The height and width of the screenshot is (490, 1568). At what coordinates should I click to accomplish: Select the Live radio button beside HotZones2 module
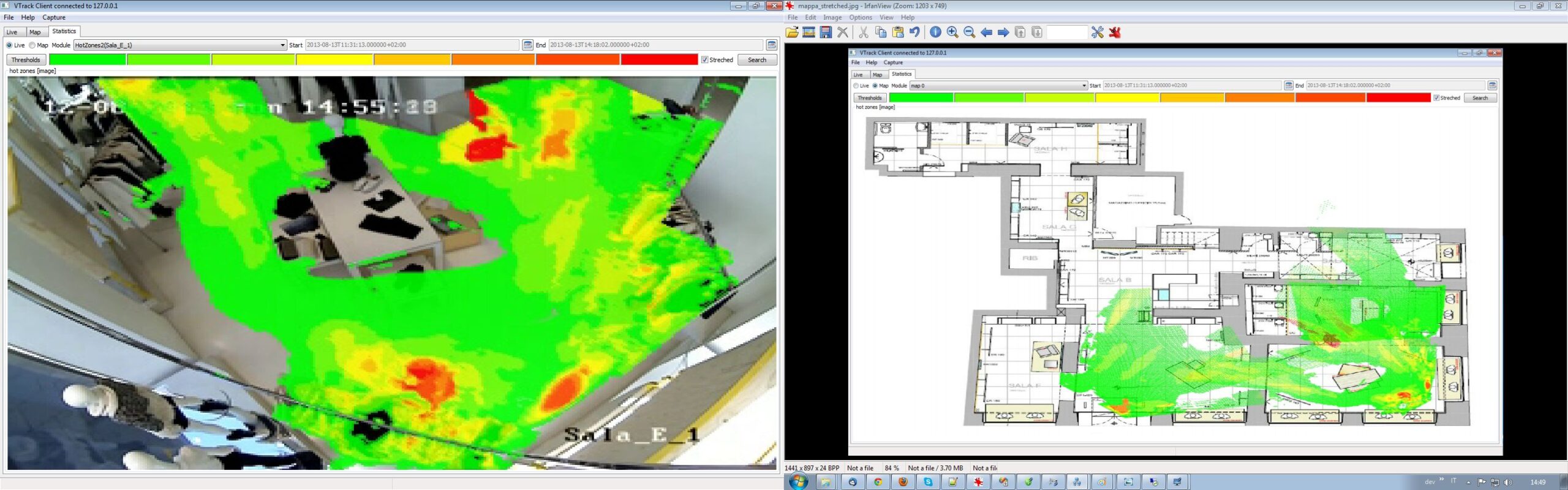(x=9, y=45)
